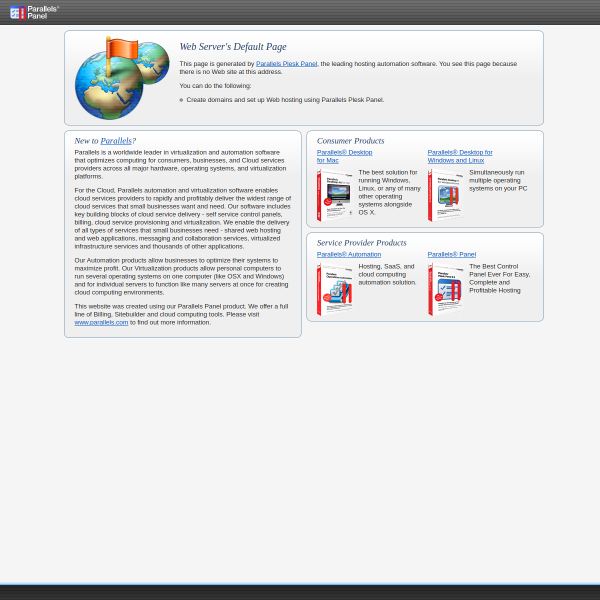The image size is (600, 600).
Task: Click 'Simultaneously run multiple operating systems' description
Action: point(498,181)
